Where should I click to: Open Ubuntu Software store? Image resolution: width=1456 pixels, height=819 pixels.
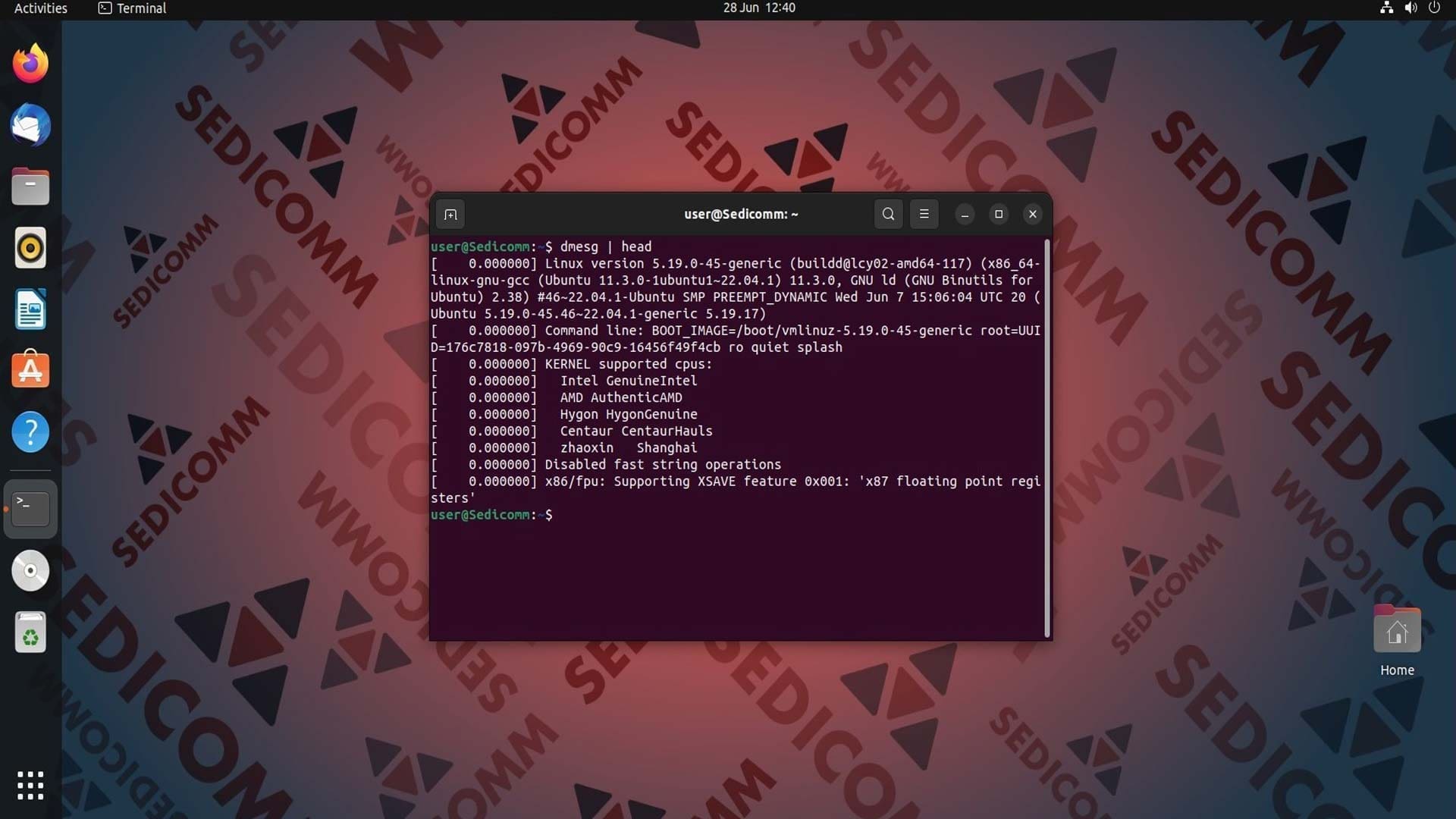pyautogui.click(x=30, y=370)
